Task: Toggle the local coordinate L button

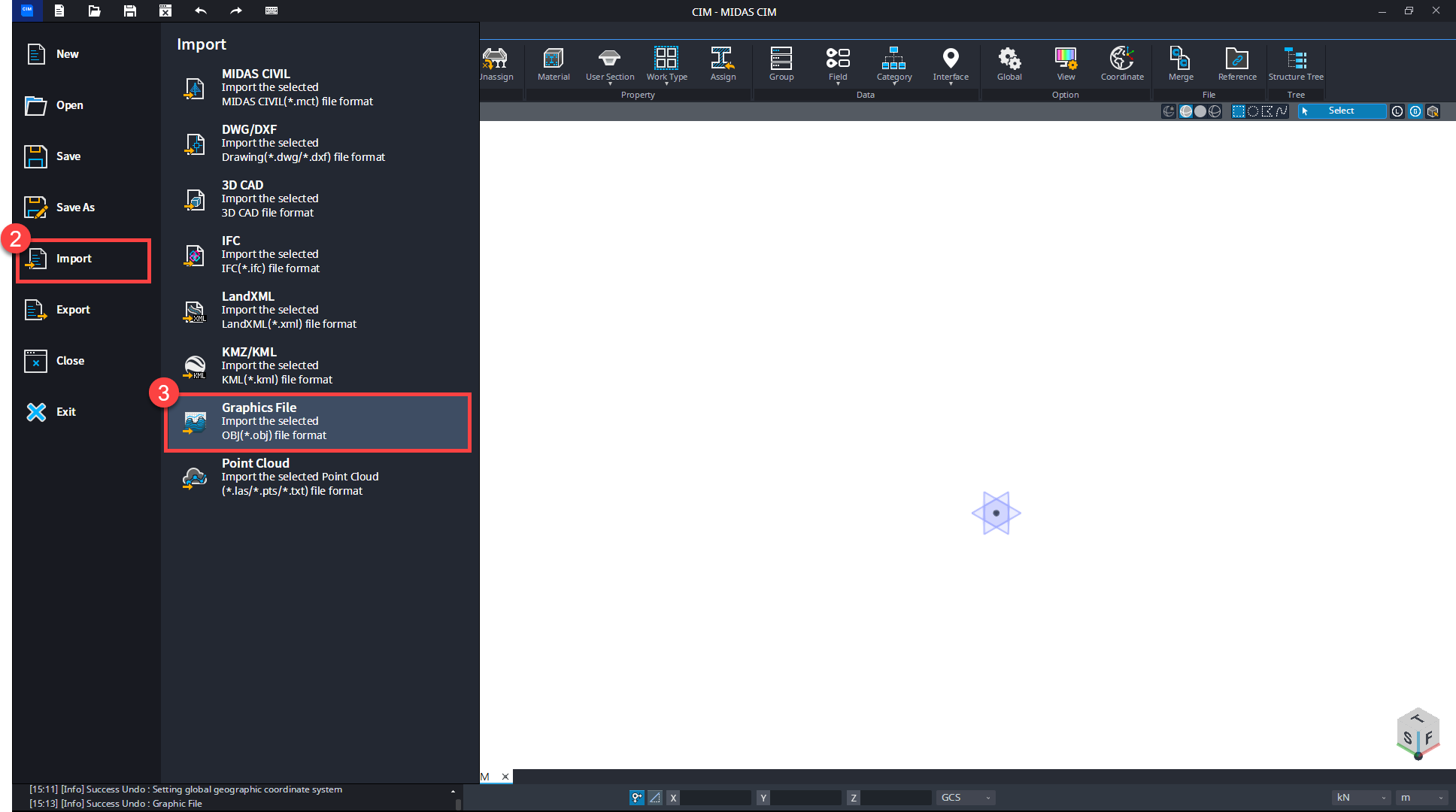Action: coord(1397,111)
